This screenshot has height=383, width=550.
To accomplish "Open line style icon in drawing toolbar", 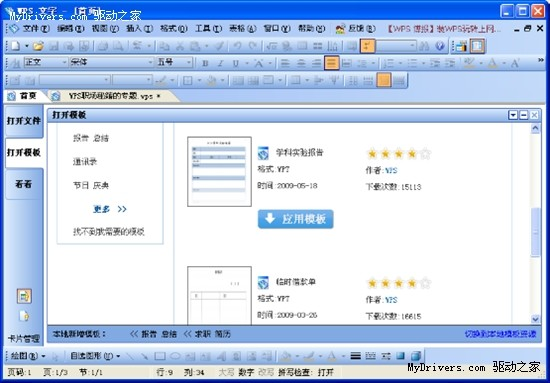I will 355,356.
